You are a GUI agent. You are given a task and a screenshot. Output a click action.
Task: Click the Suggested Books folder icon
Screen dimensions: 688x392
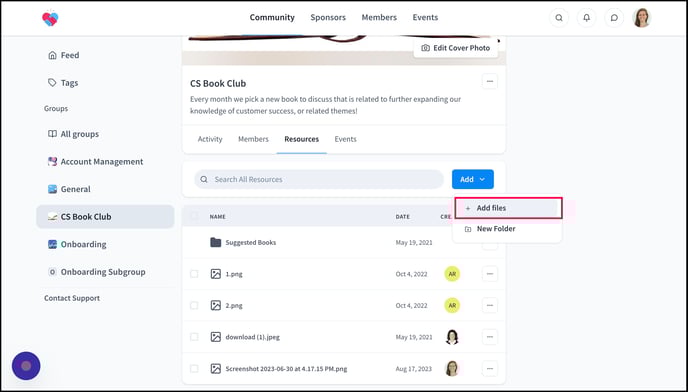(x=215, y=242)
